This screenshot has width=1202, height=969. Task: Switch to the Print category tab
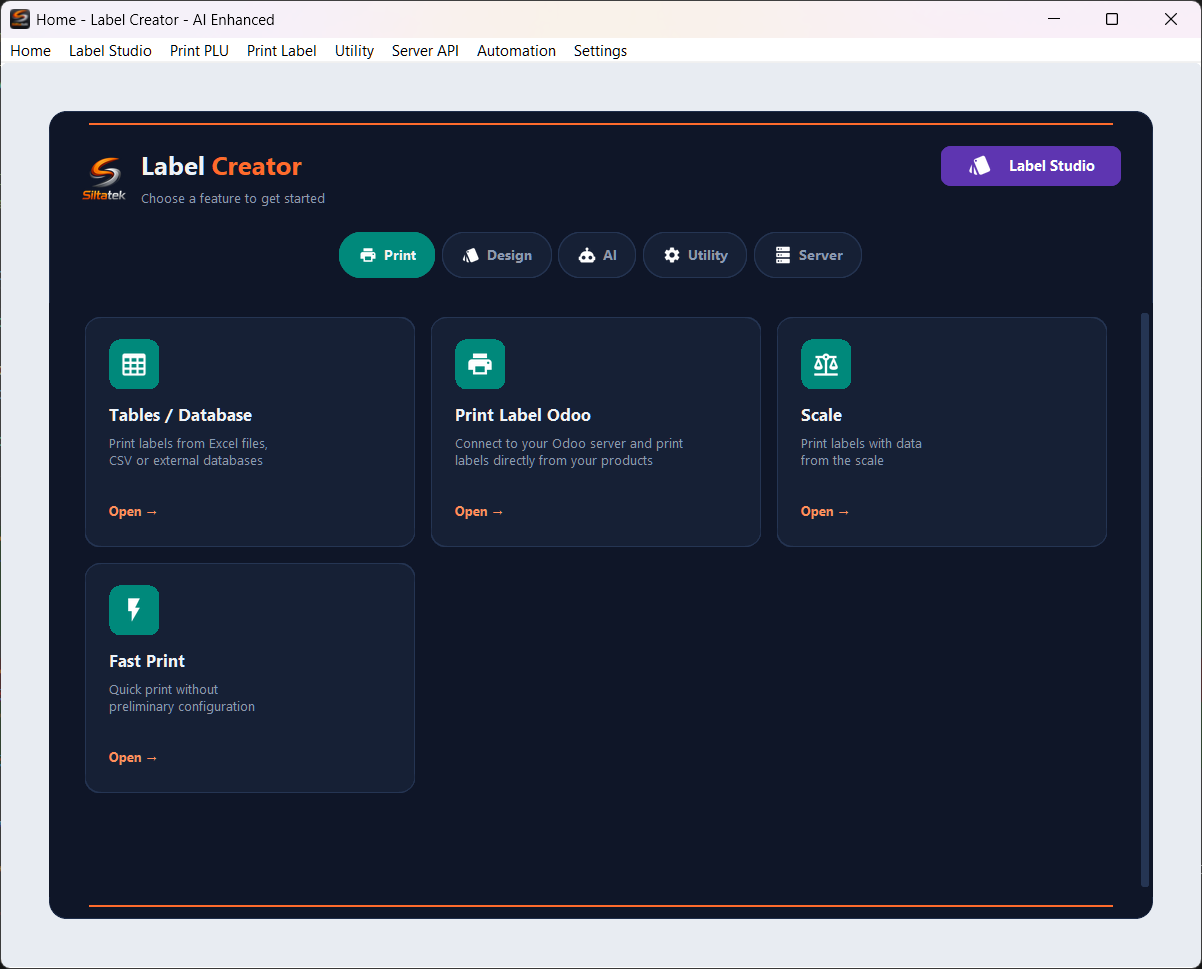point(387,255)
